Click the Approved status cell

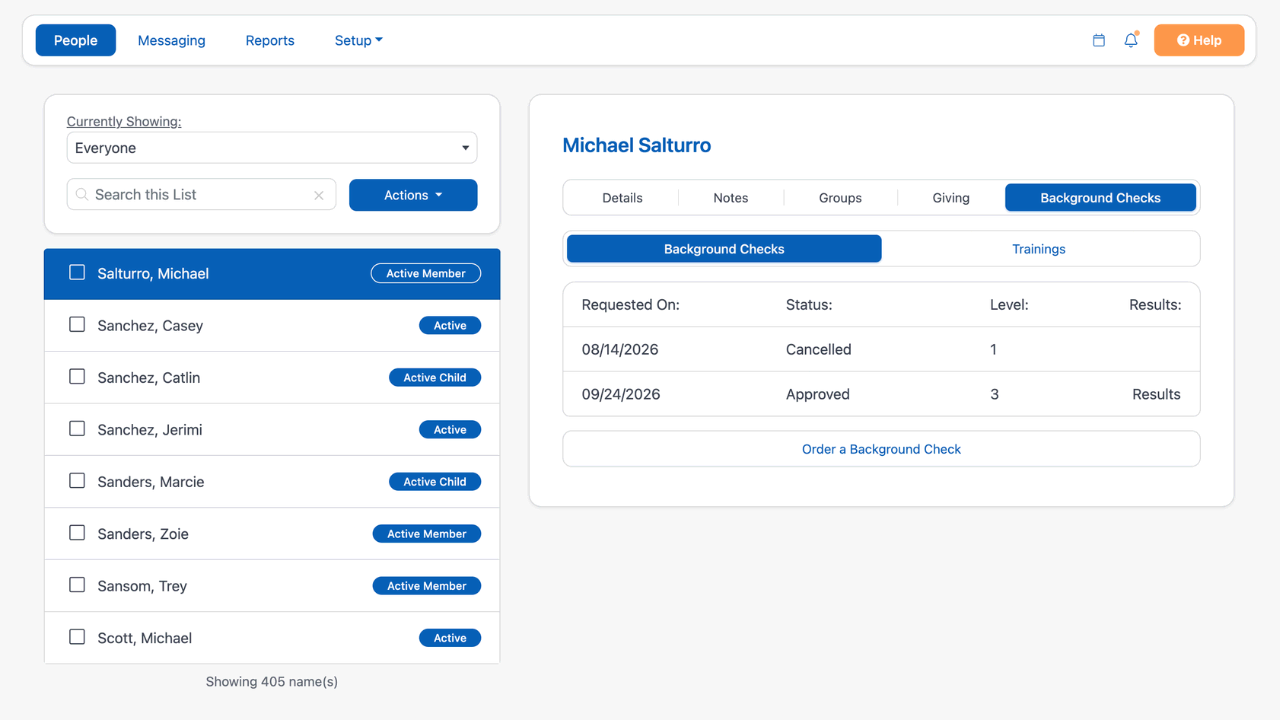(818, 394)
